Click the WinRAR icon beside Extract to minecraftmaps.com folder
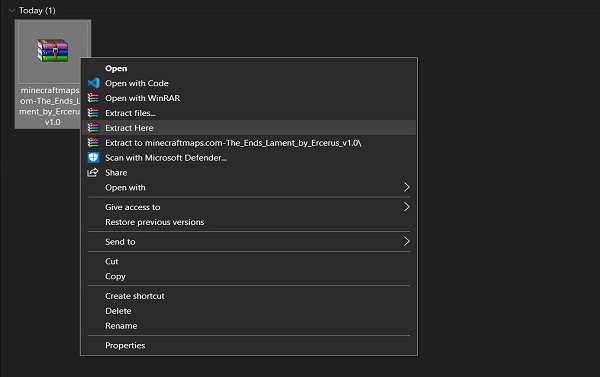 pos(93,143)
